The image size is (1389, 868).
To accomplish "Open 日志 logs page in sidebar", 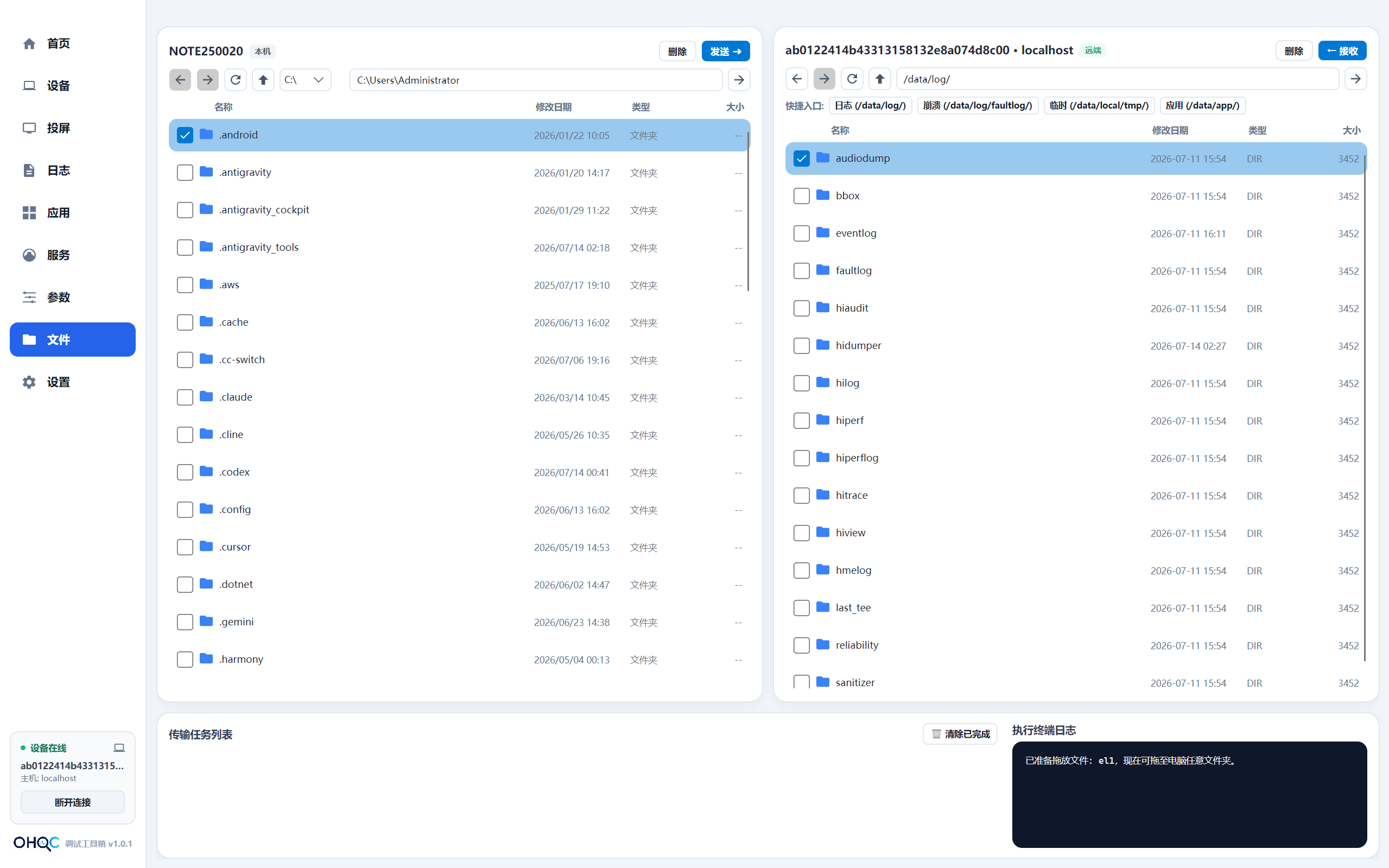I will [72, 170].
